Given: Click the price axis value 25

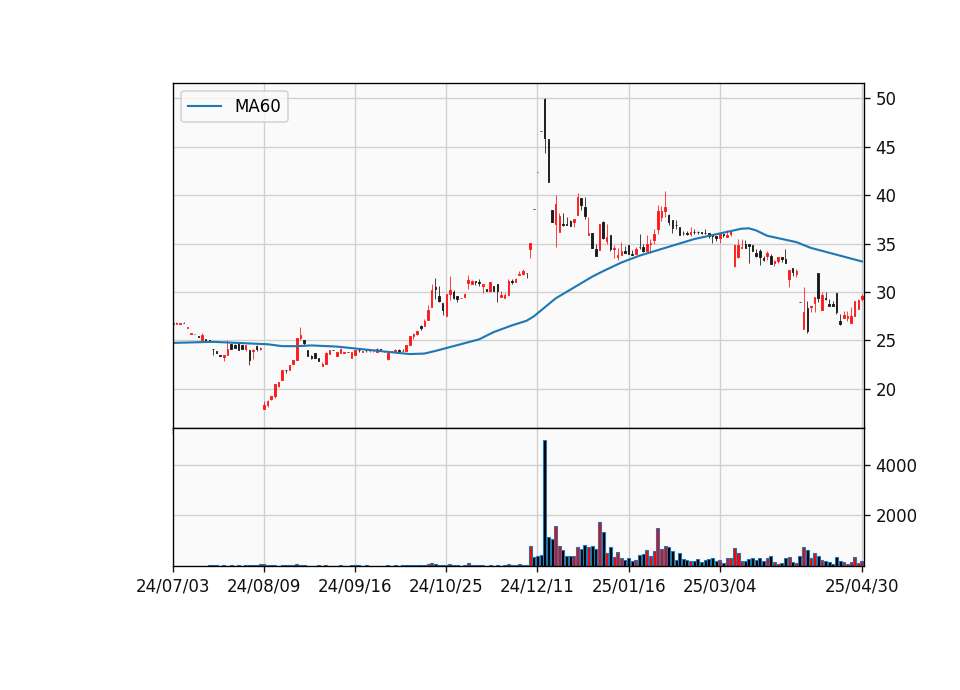Looking at the screenshot, I should coord(885,341).
